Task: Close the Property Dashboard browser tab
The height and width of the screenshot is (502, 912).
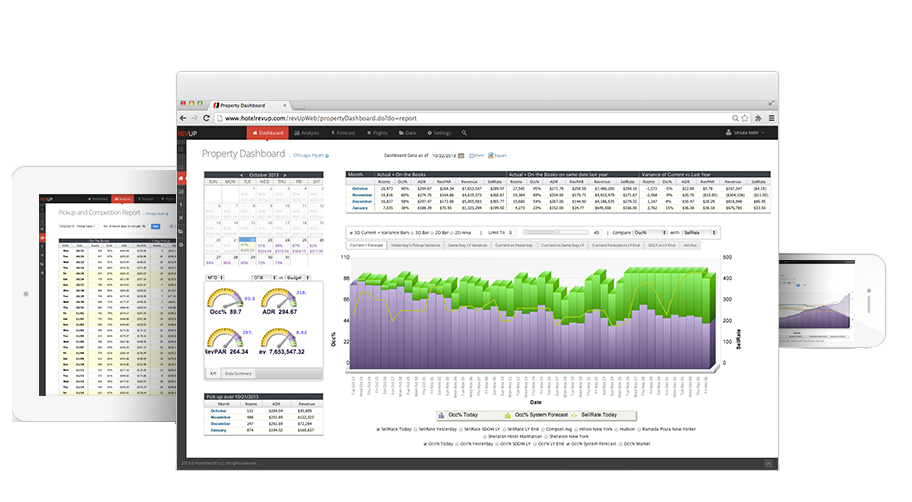Action: (x=284, y=105)
